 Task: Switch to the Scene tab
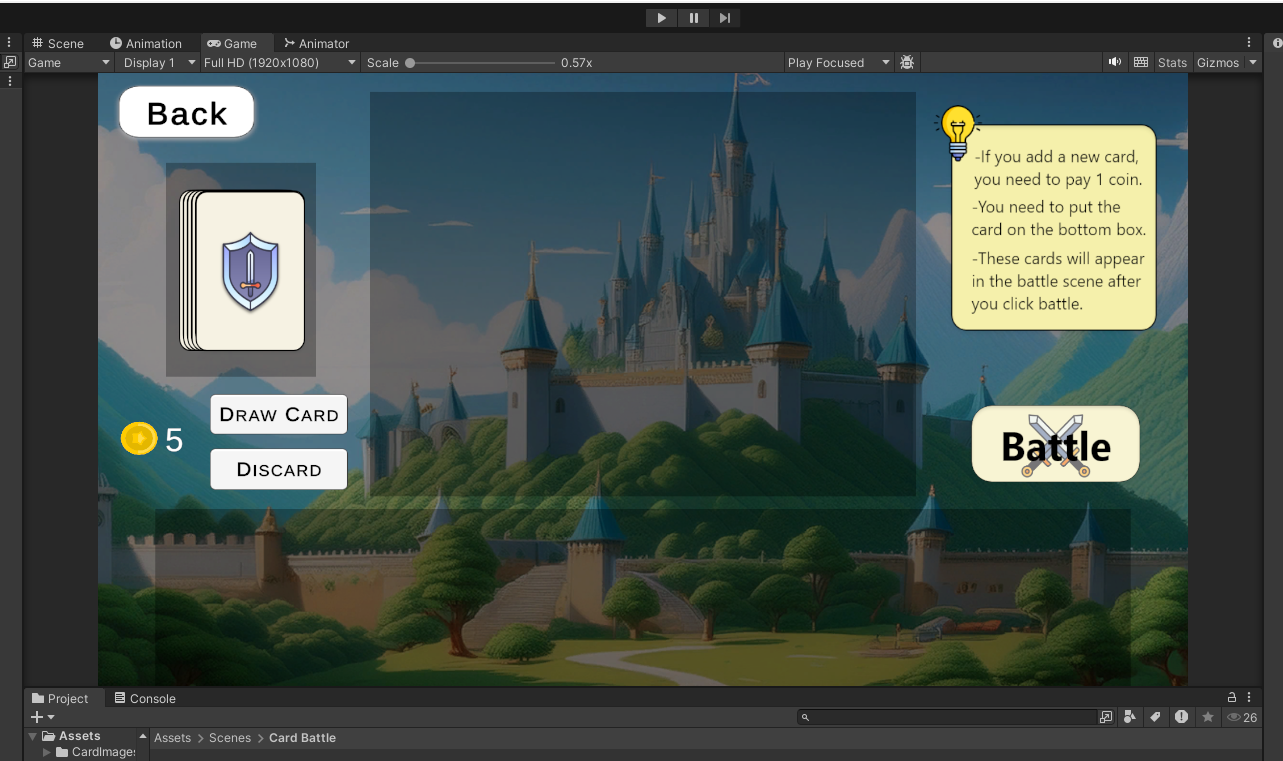coord(58,43)
